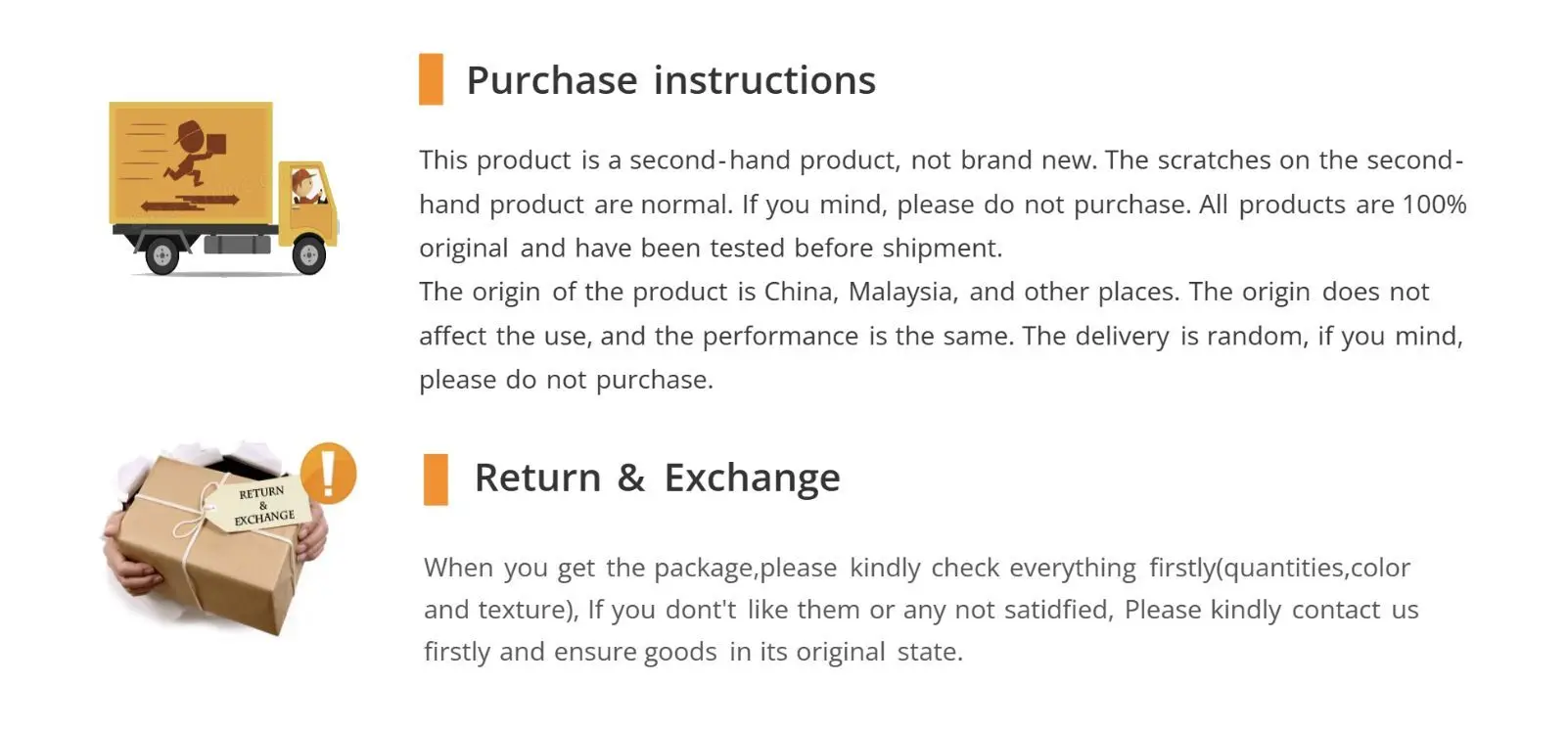Click the double arrow symbol on truck
Screen dimensions: 1568x730
[x=190, y=204]
